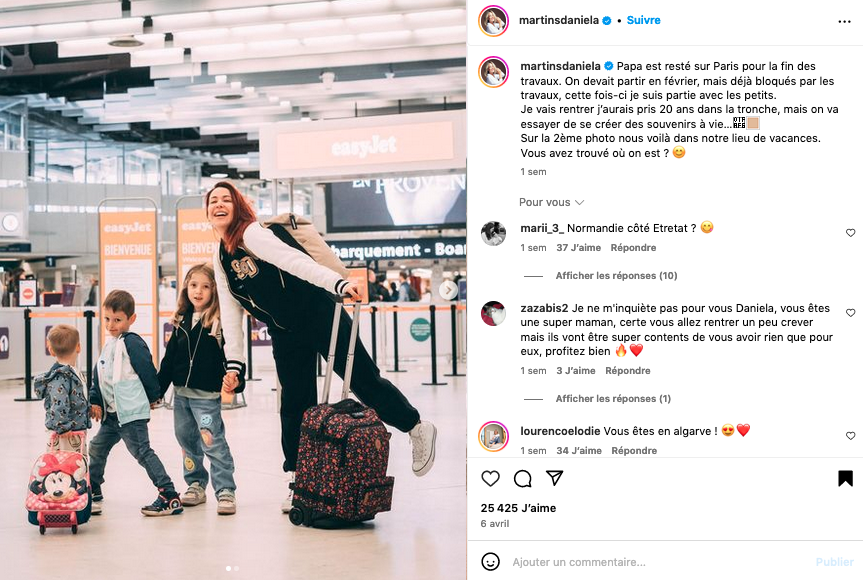863x580 pixels.
Task: Follow martinsdaniela with Suivre
Action: (643, 20)
